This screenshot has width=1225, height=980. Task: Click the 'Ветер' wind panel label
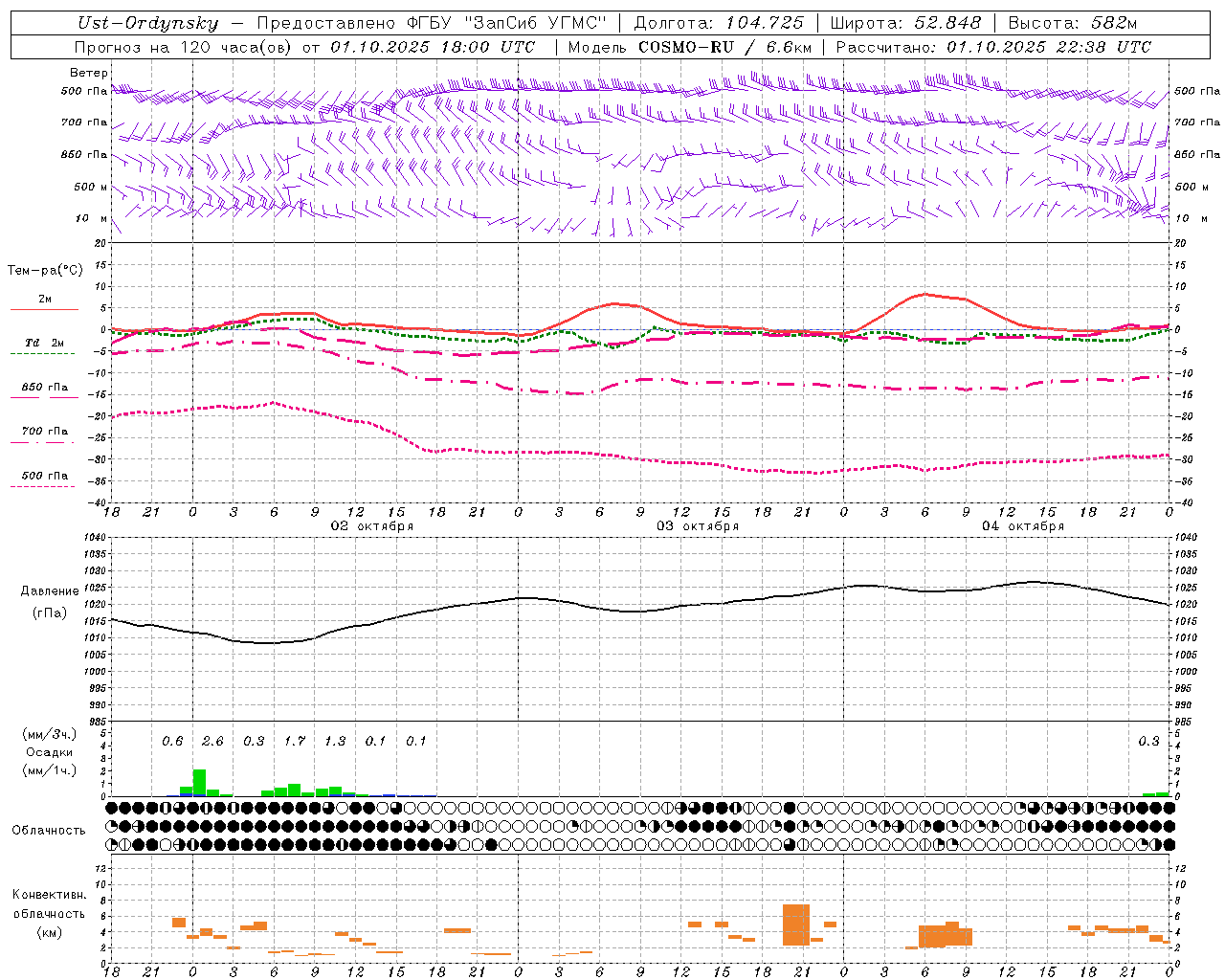click(x=89, y=73)
